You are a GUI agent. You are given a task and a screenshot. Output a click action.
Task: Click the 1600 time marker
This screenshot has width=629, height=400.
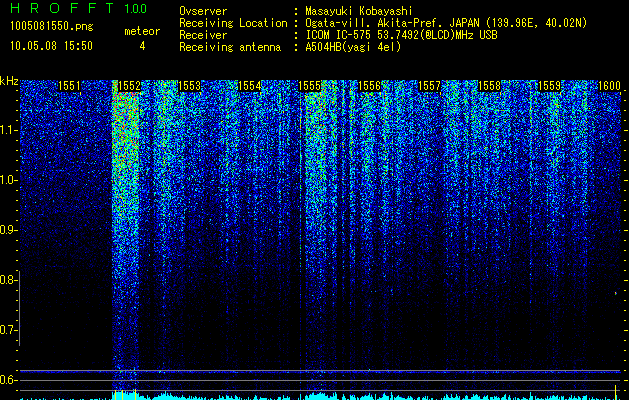609,86
